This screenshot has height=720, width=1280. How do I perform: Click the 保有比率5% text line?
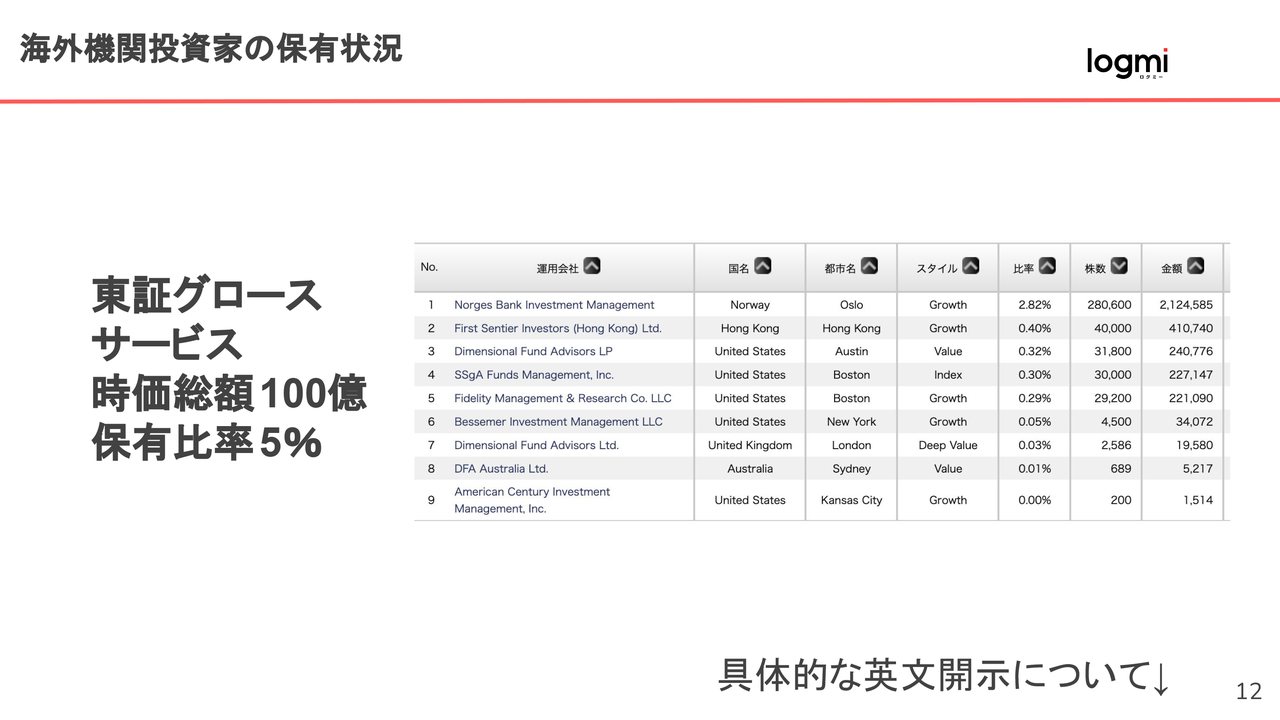pos(206,444)
